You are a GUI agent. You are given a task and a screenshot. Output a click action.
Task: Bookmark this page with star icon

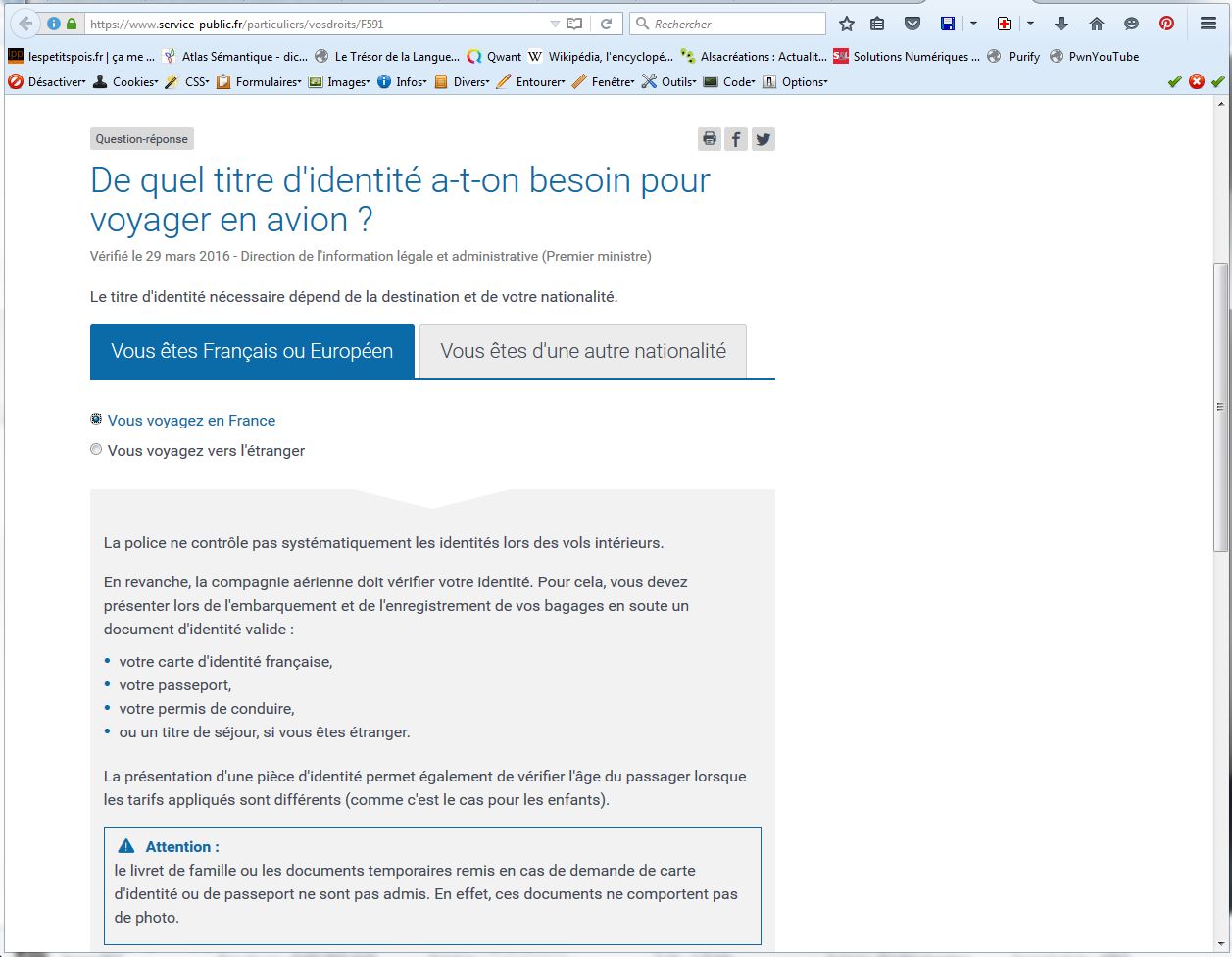click(x=847, y=24)
